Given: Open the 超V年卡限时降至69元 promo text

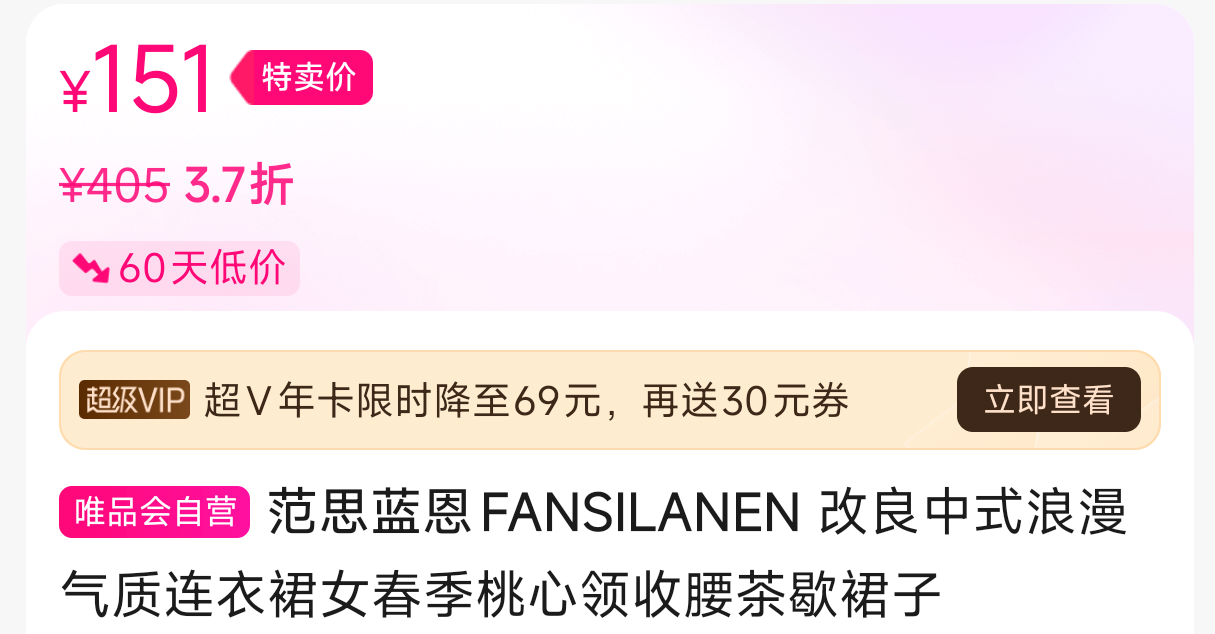Looking at the screenshot, I should pos(402,401).
